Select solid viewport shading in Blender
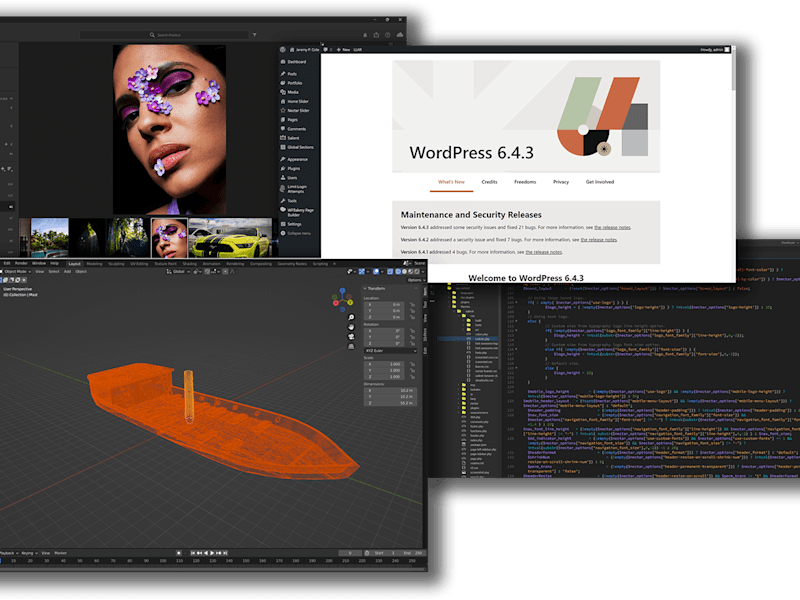The image size is (800, 600). 405,271
